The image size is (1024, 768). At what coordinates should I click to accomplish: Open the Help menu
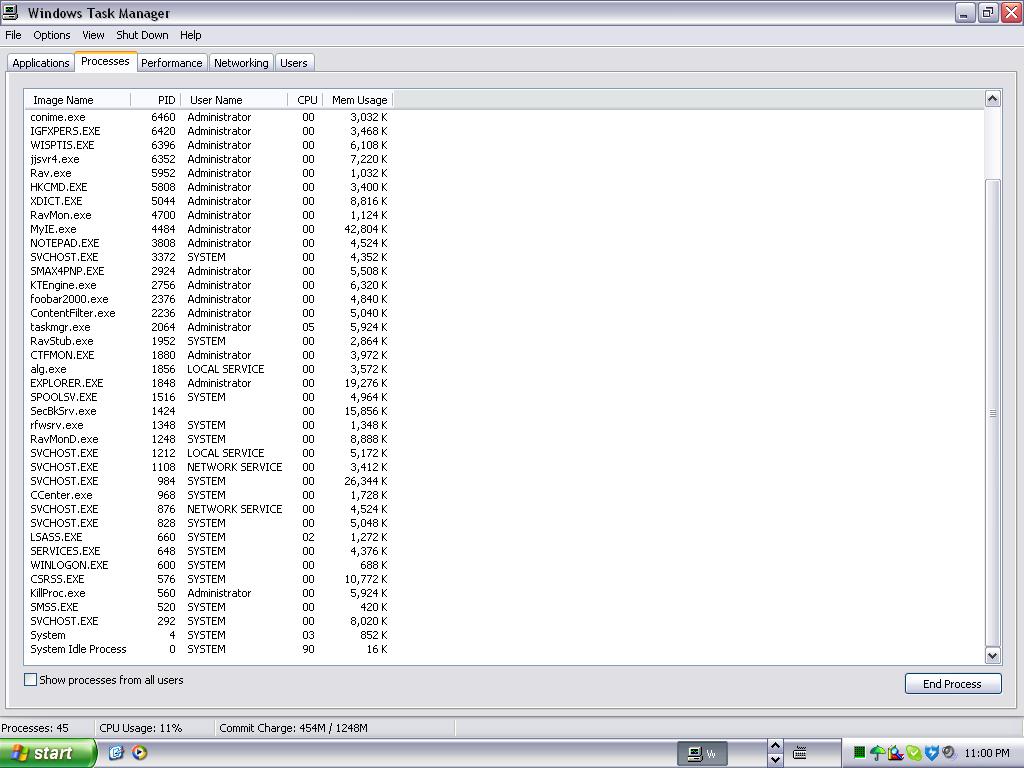point(191,35)
